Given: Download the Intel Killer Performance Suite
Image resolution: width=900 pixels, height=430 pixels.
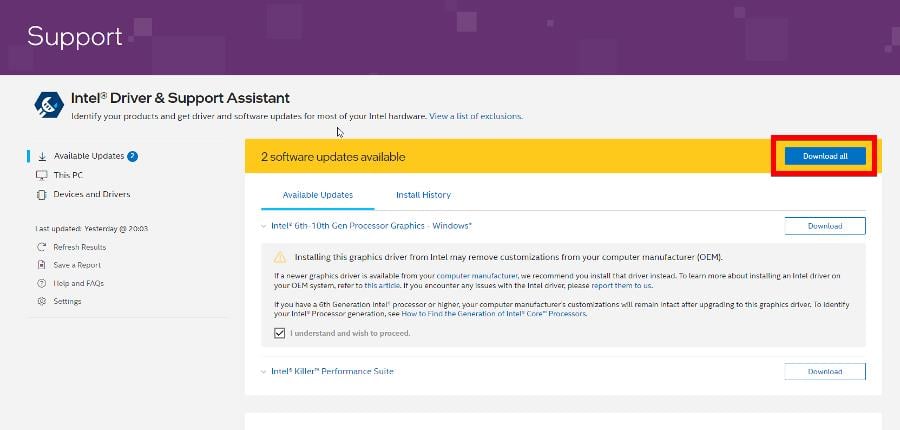Looking at the screenshot, I should click(x=825, y=371).
